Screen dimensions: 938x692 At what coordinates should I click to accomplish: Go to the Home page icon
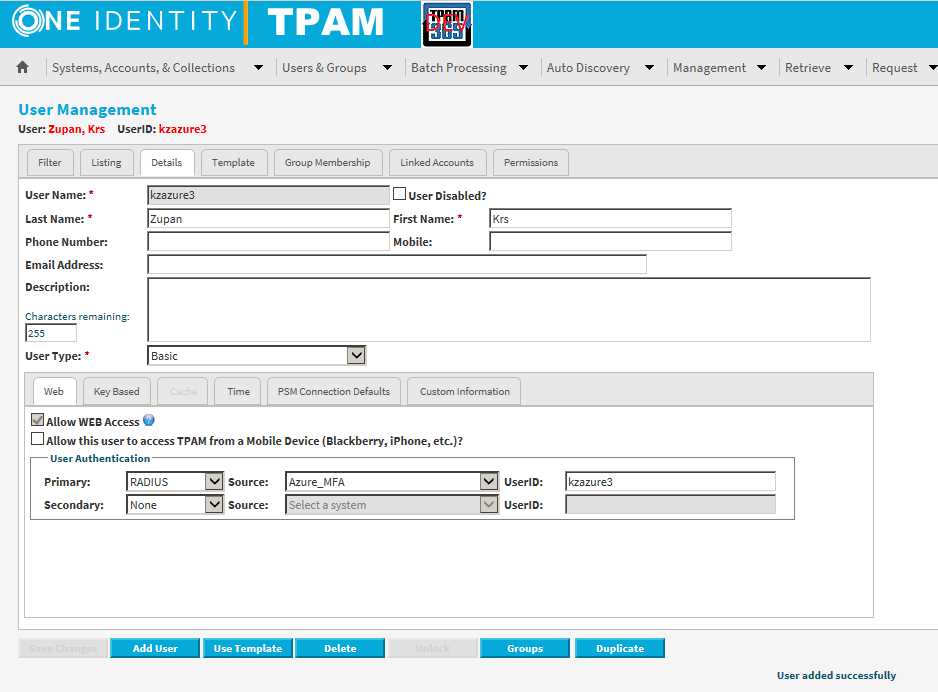click(23, 67)
